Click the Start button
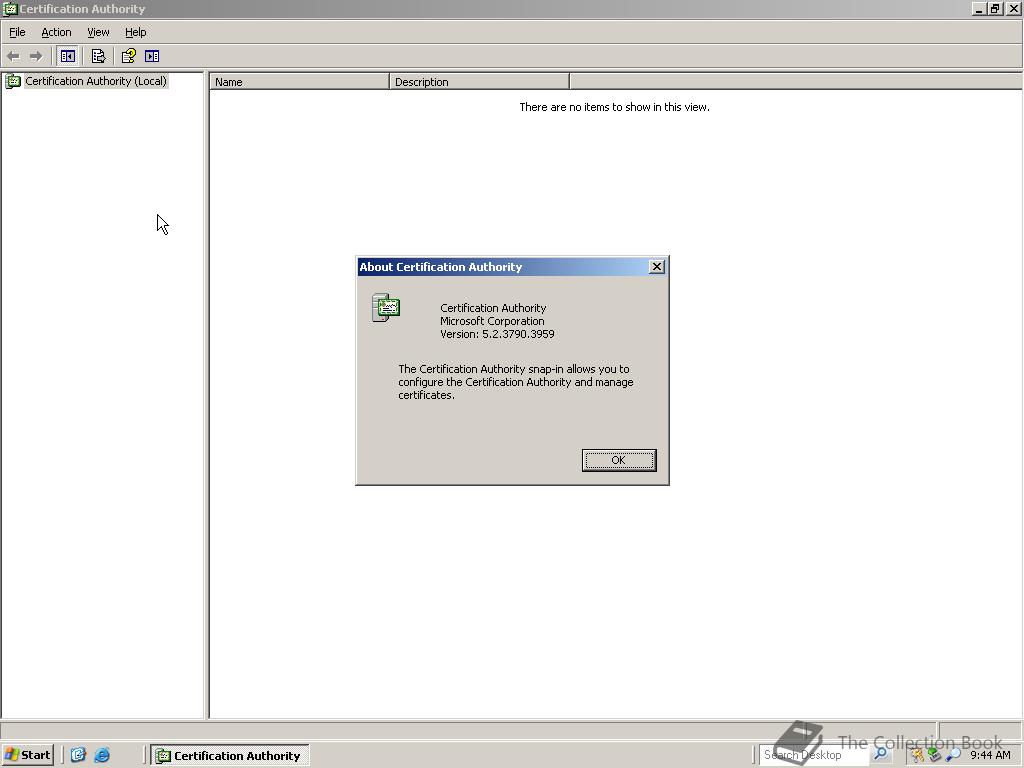The height and width of the screenshot is (768, 1024). 27,755
